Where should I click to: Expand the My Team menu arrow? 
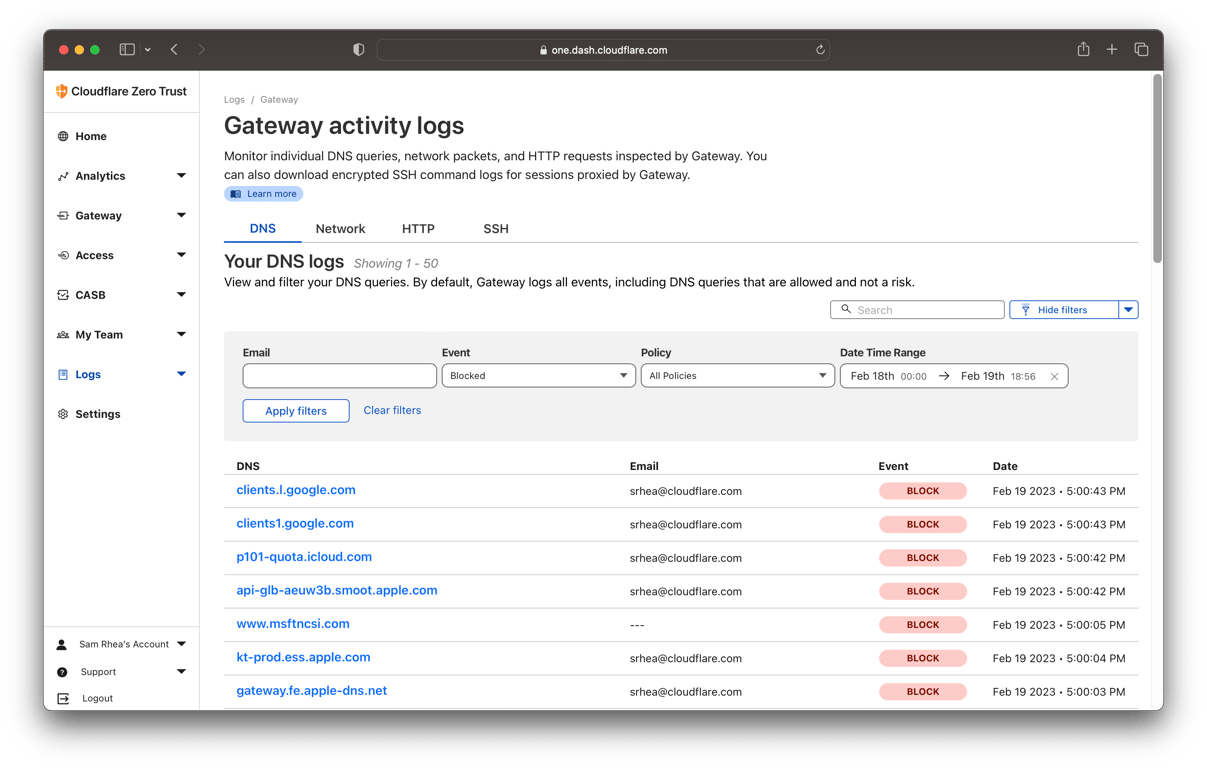(181, 335)
